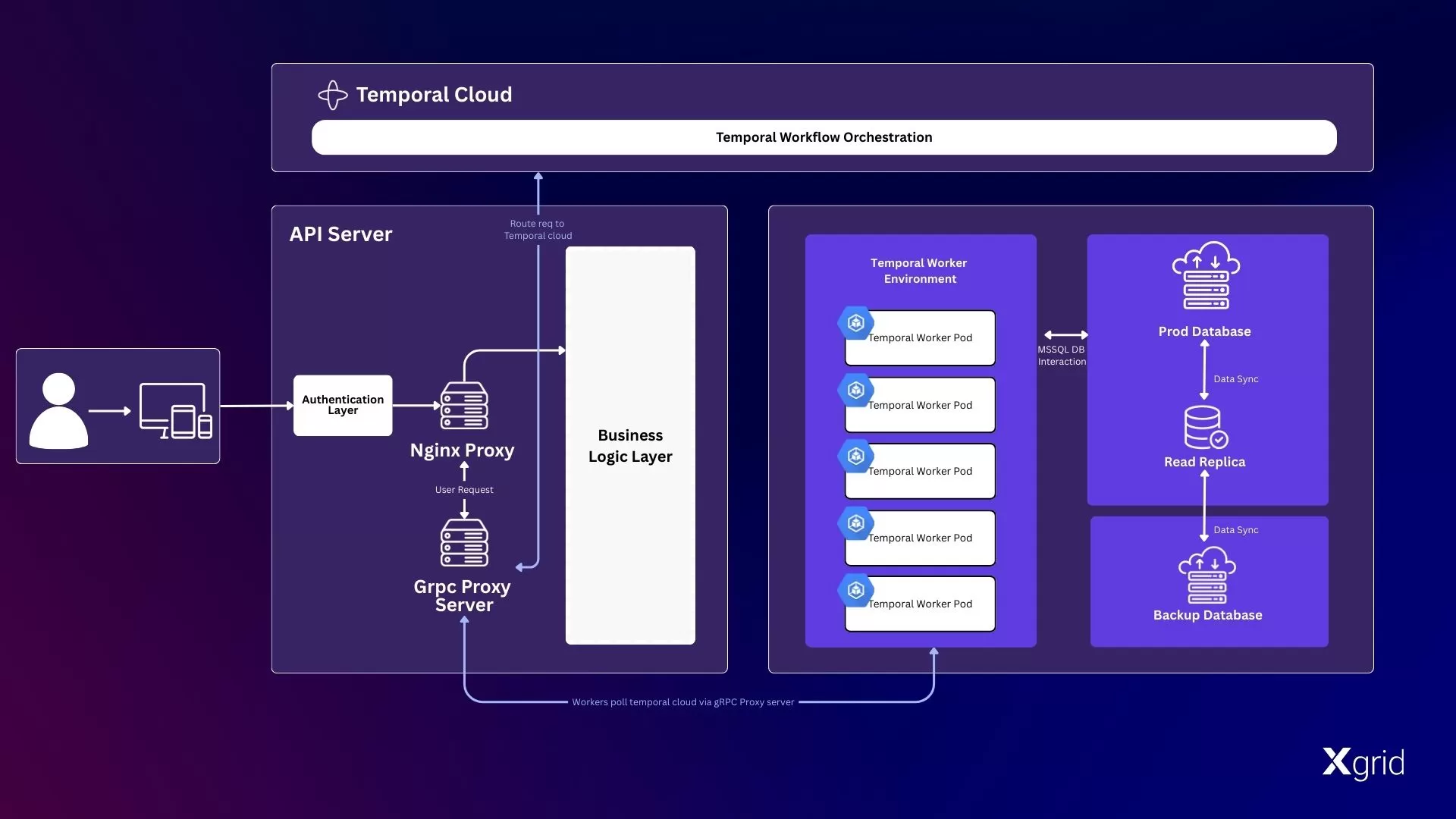Click the Backup Database cloud icon
The height and width of the screenshot is (819, 1456).
[1207, 577]
